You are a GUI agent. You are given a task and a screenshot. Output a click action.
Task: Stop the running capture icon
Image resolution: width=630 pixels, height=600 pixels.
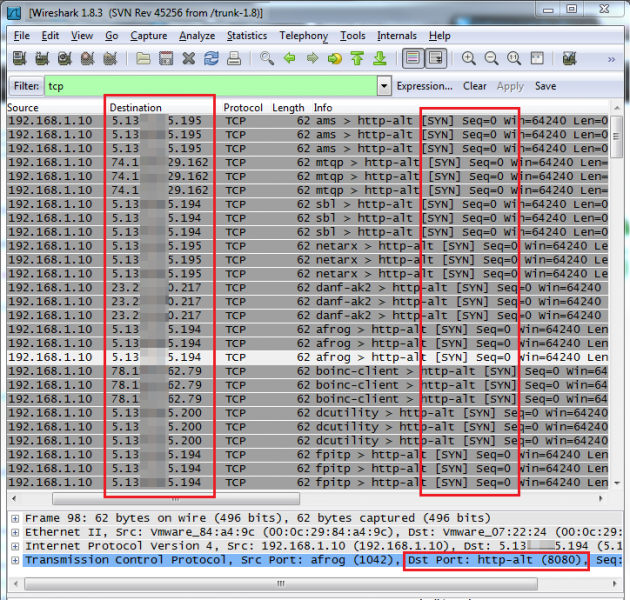(87, 59)
